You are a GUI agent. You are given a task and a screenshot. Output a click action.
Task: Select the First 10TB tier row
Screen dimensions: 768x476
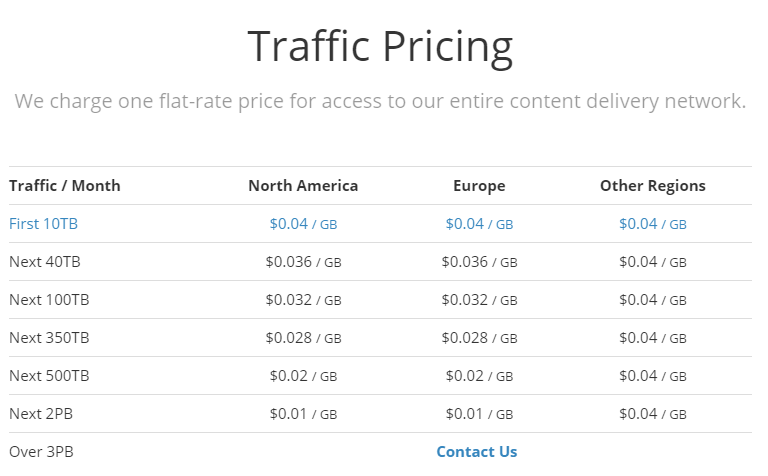point(380,224)
